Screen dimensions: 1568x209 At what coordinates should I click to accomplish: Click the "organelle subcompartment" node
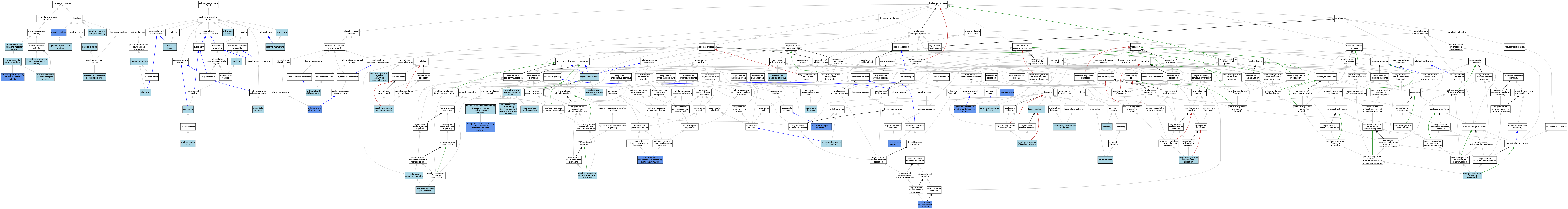click(259, 61)
